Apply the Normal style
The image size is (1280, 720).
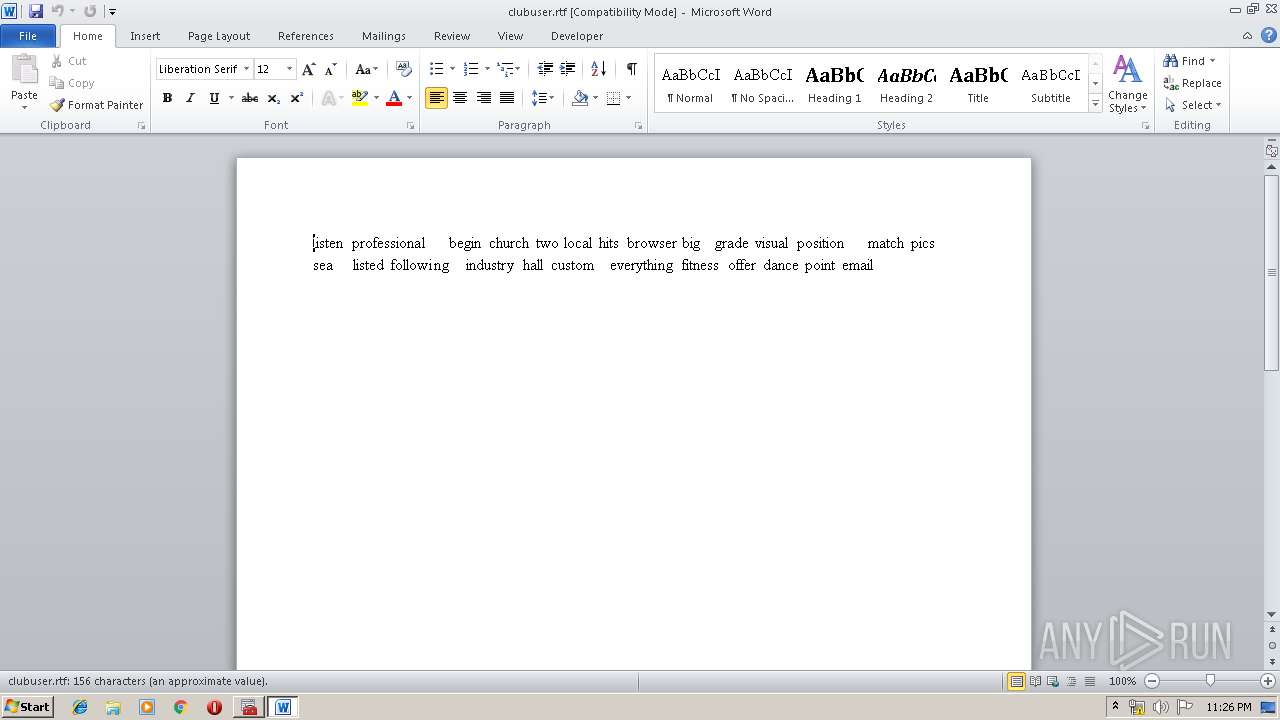[691, 84]
